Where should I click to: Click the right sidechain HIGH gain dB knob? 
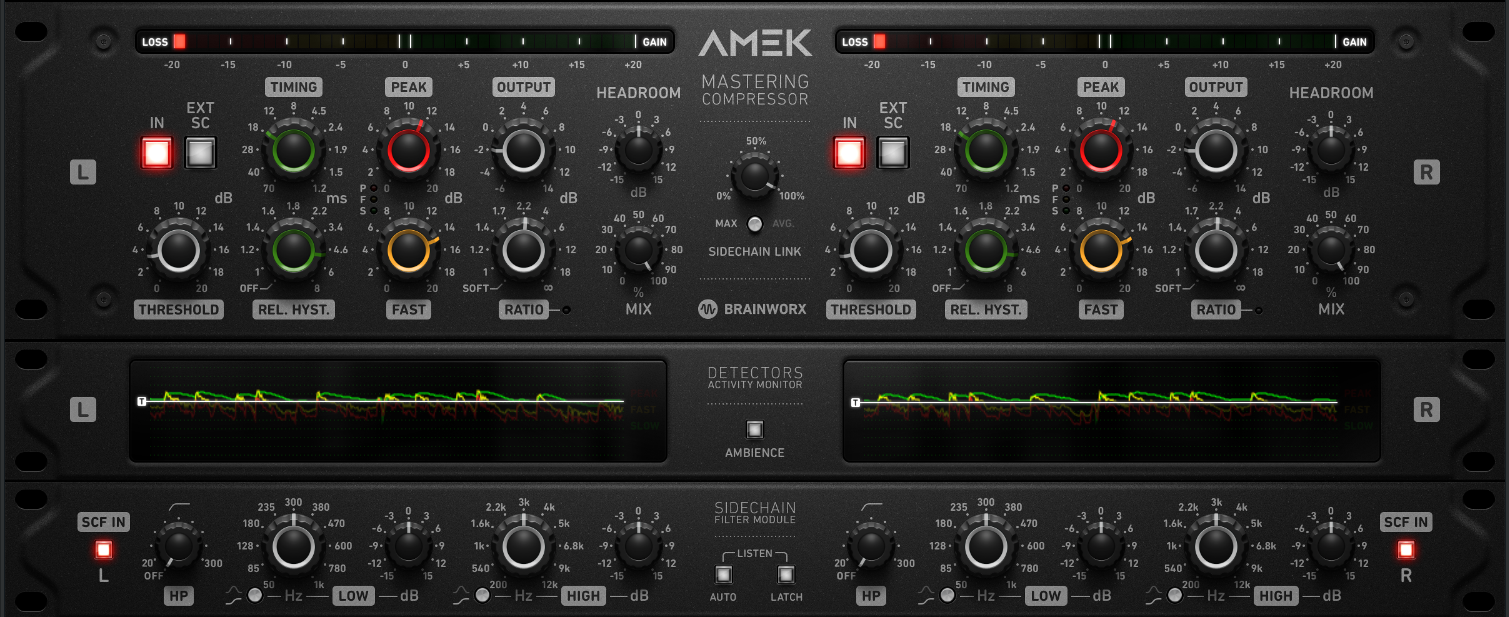(x=1330, y=547)
